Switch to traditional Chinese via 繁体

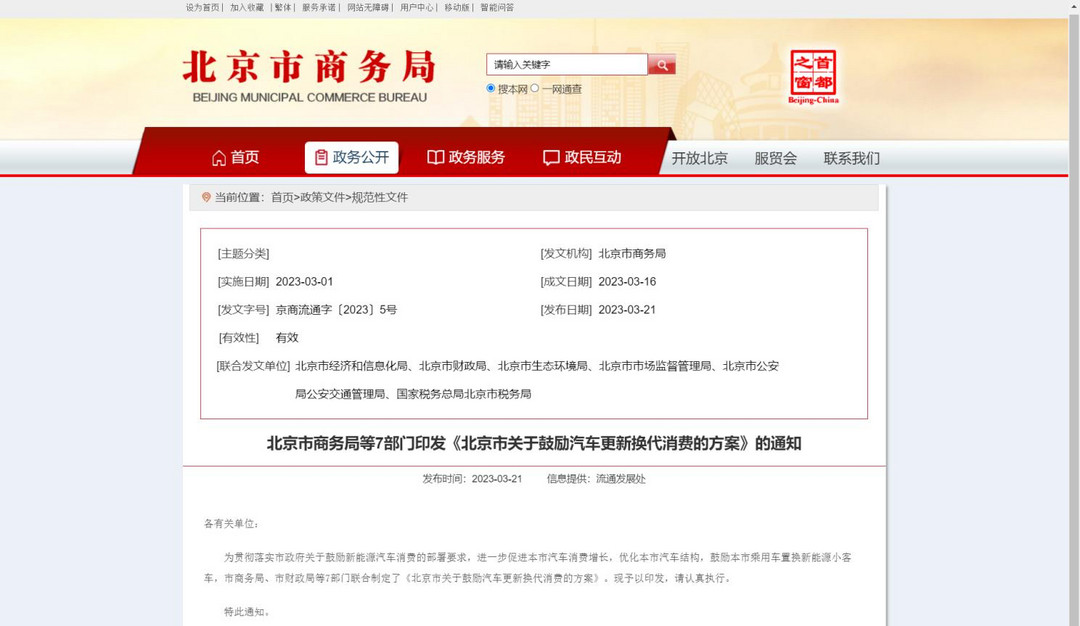pyautogui.click(x=282, y=8)
